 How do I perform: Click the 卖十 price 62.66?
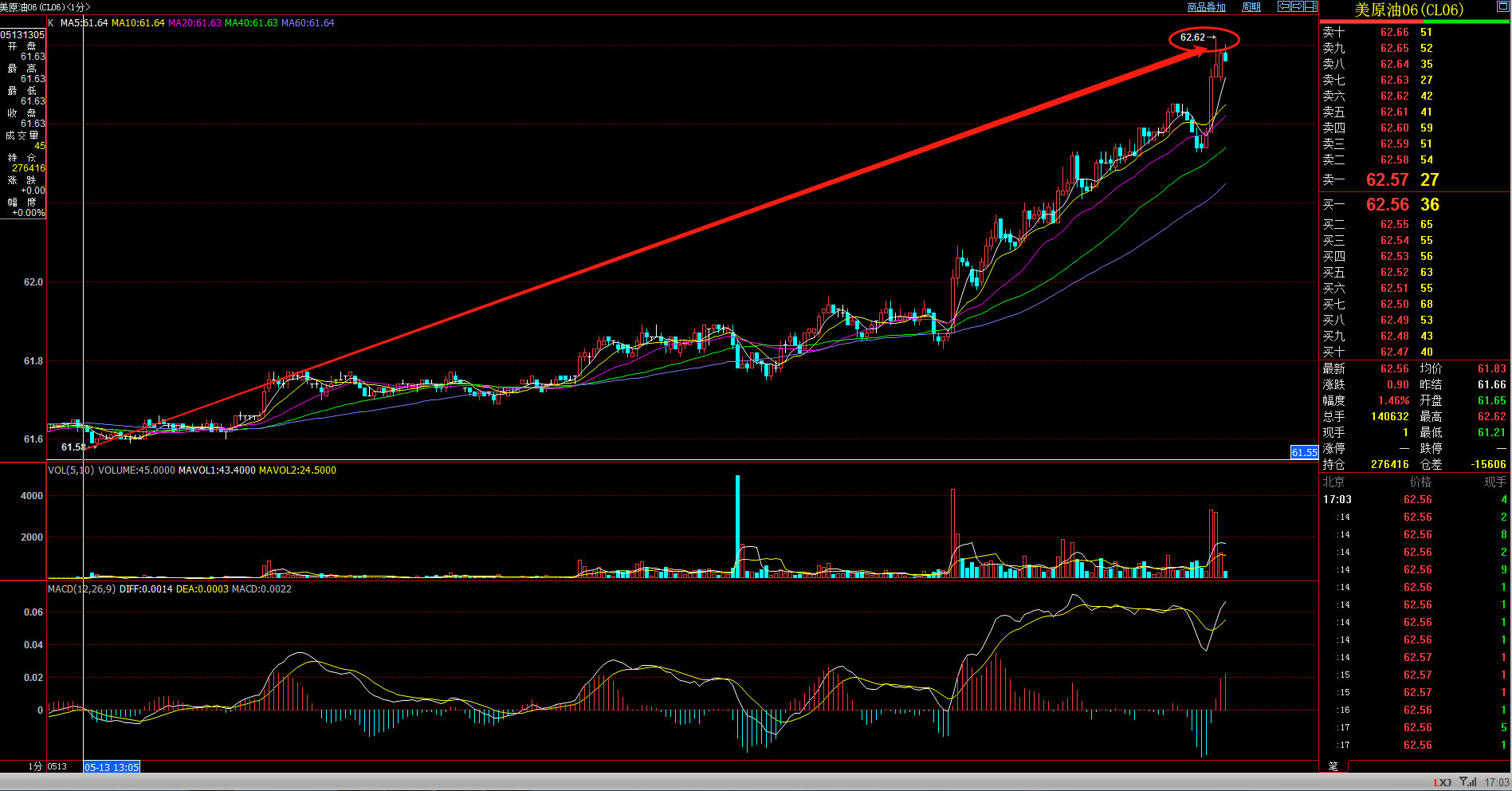click(x=1395, y=33)
